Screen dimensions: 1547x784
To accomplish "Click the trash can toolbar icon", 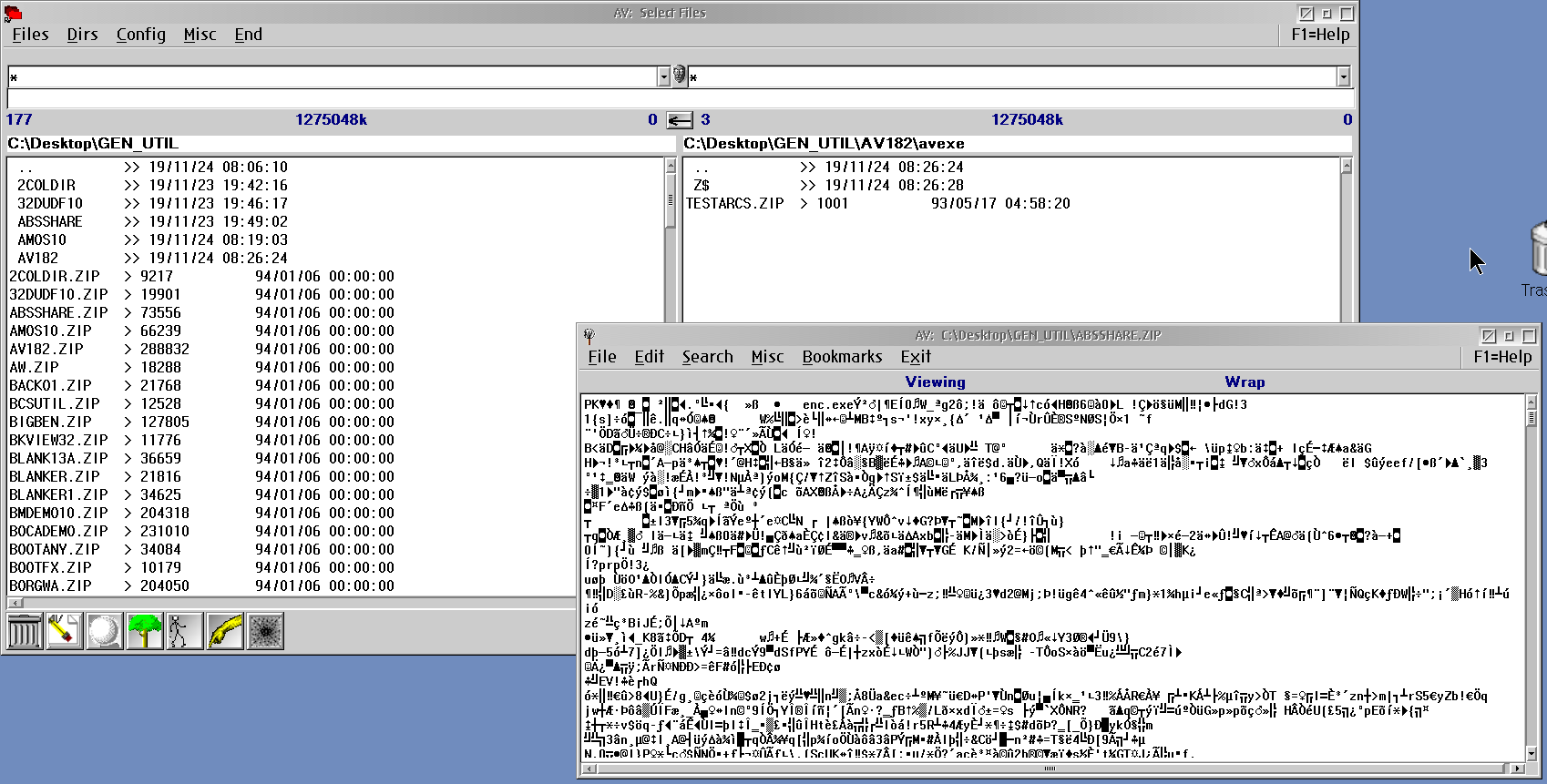I will pos(25,631).
